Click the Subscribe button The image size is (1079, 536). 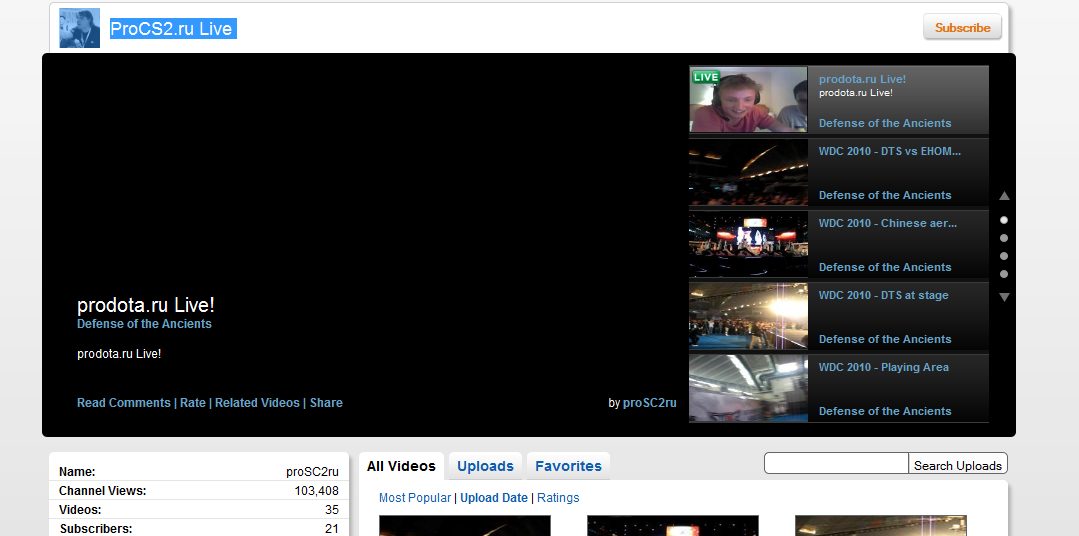coord(962,28)
